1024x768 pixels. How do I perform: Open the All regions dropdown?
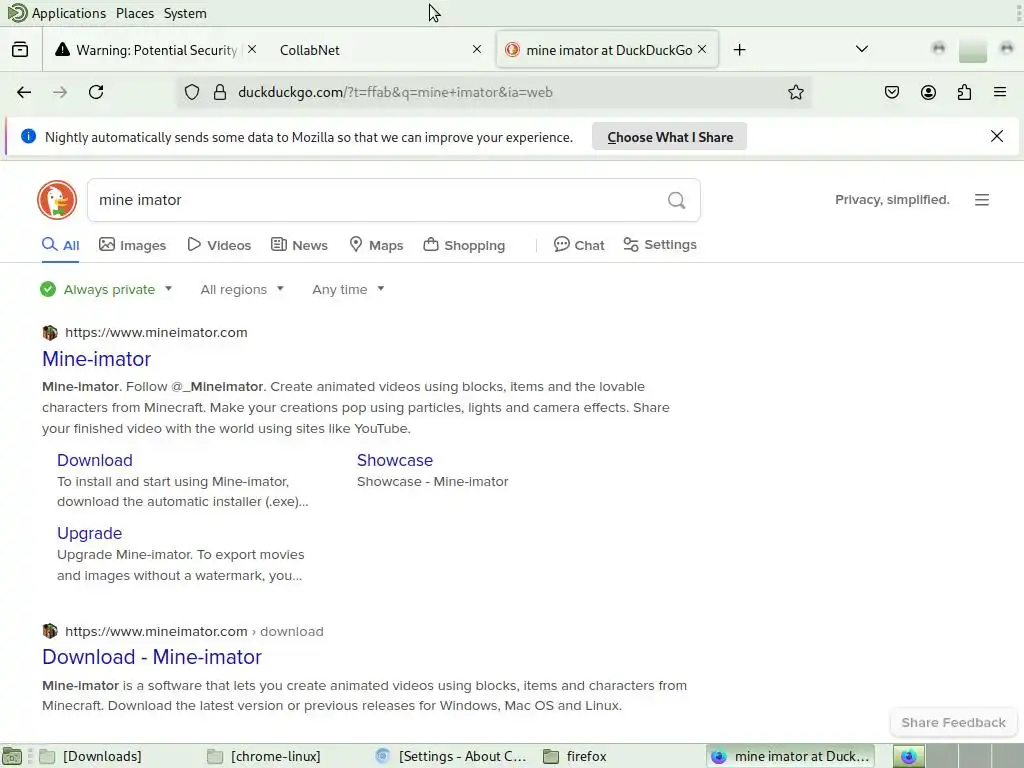[242, 289]
